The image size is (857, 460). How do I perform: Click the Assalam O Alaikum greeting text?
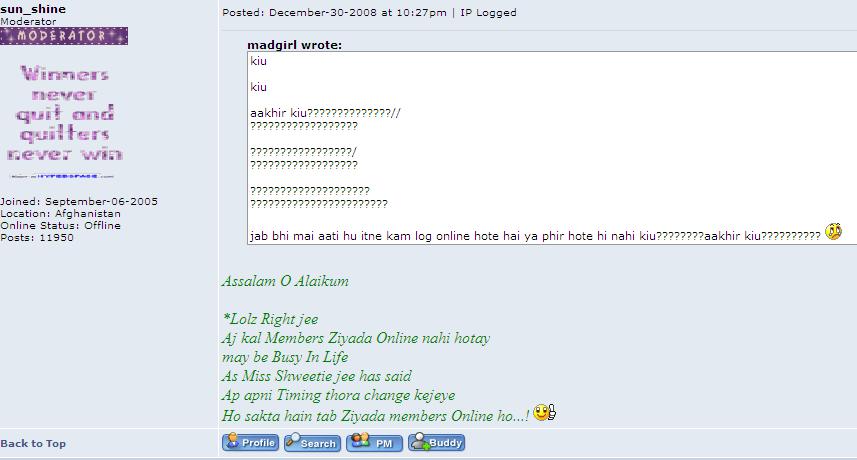285,281
